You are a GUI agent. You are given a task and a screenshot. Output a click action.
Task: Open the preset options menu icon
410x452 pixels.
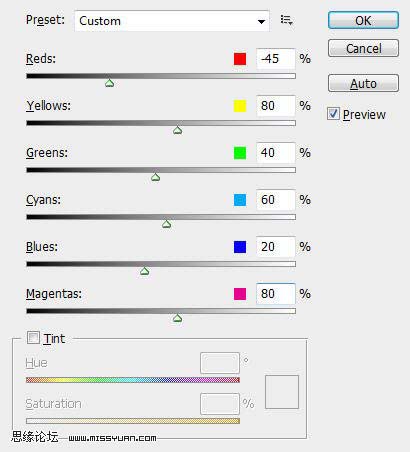(x=286, y=20)
